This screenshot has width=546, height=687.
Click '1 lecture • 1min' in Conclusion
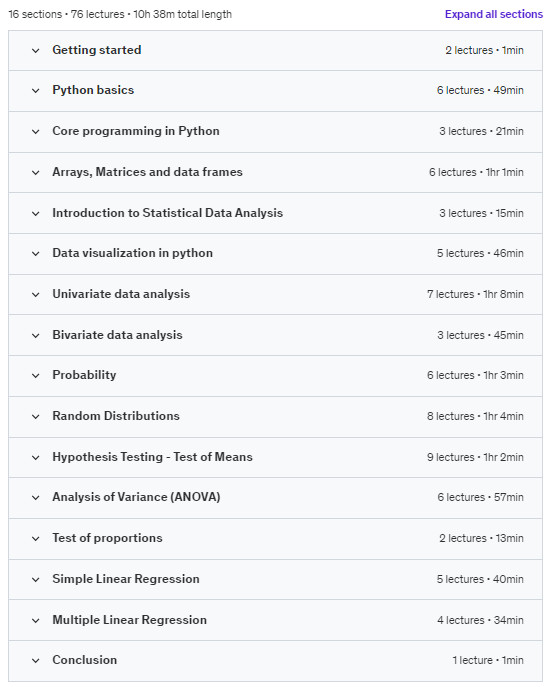click(488, 660)
